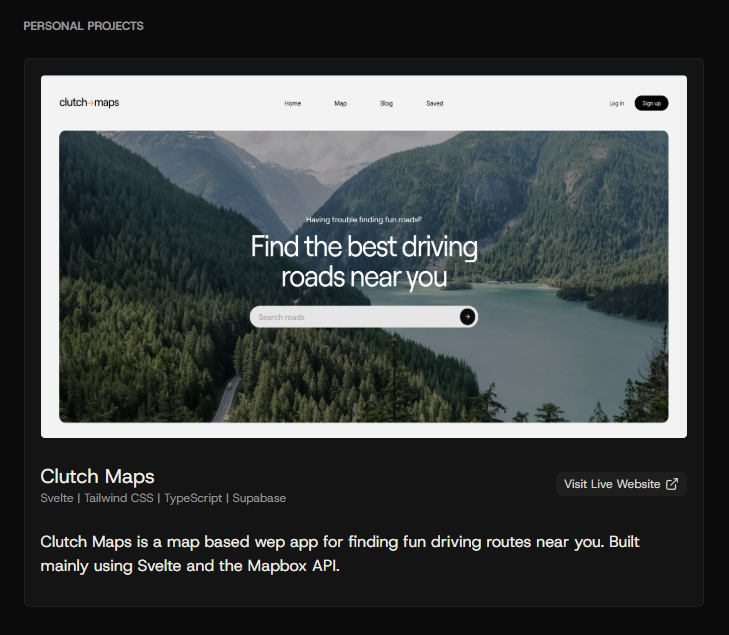The height and width of the screenshot is (635, 729).
Task: Click the Svelte tech label
Action: [x=57, y=498]
